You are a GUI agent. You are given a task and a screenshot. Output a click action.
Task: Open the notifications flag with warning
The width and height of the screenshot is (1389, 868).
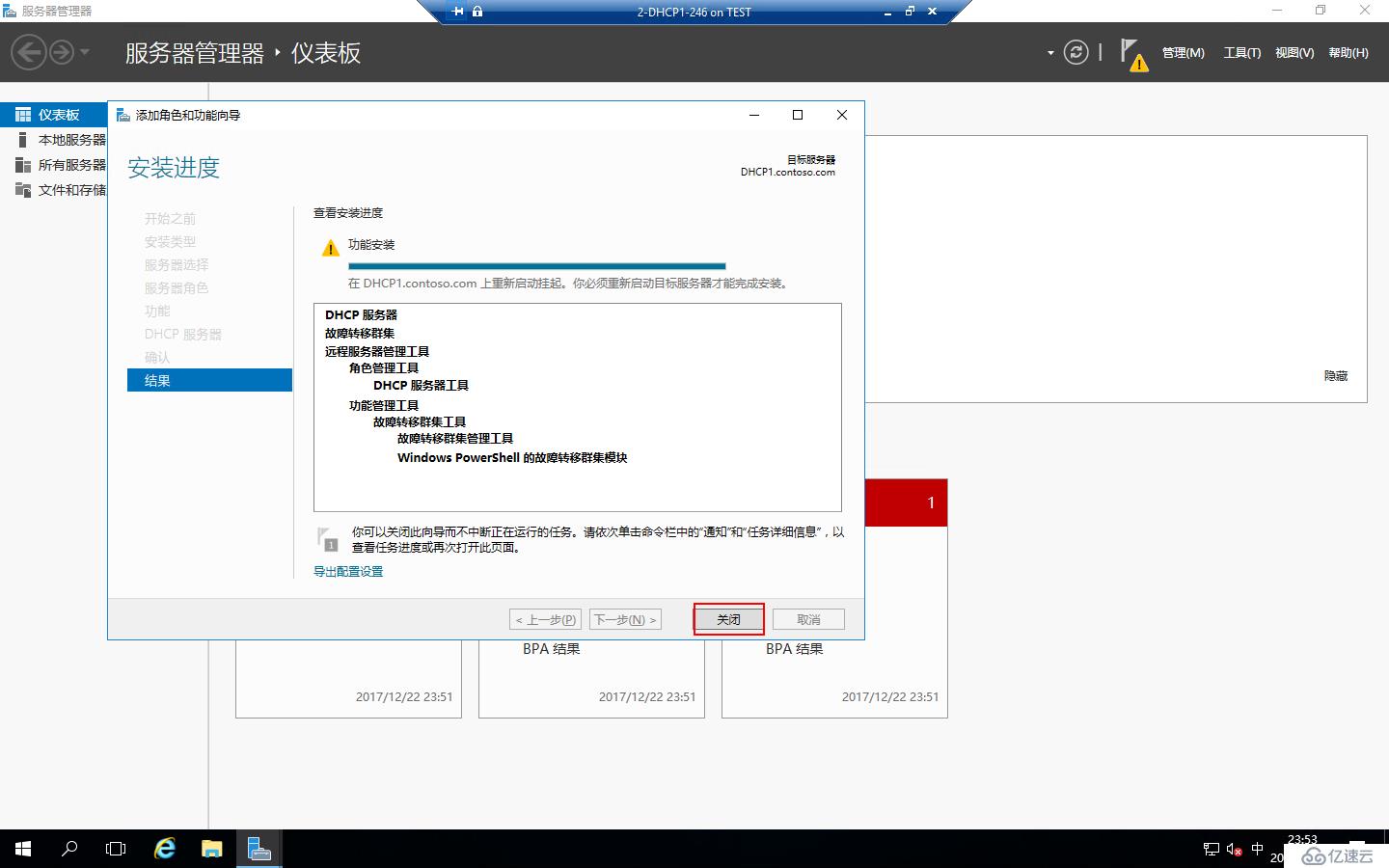[x=1133, y=54]
